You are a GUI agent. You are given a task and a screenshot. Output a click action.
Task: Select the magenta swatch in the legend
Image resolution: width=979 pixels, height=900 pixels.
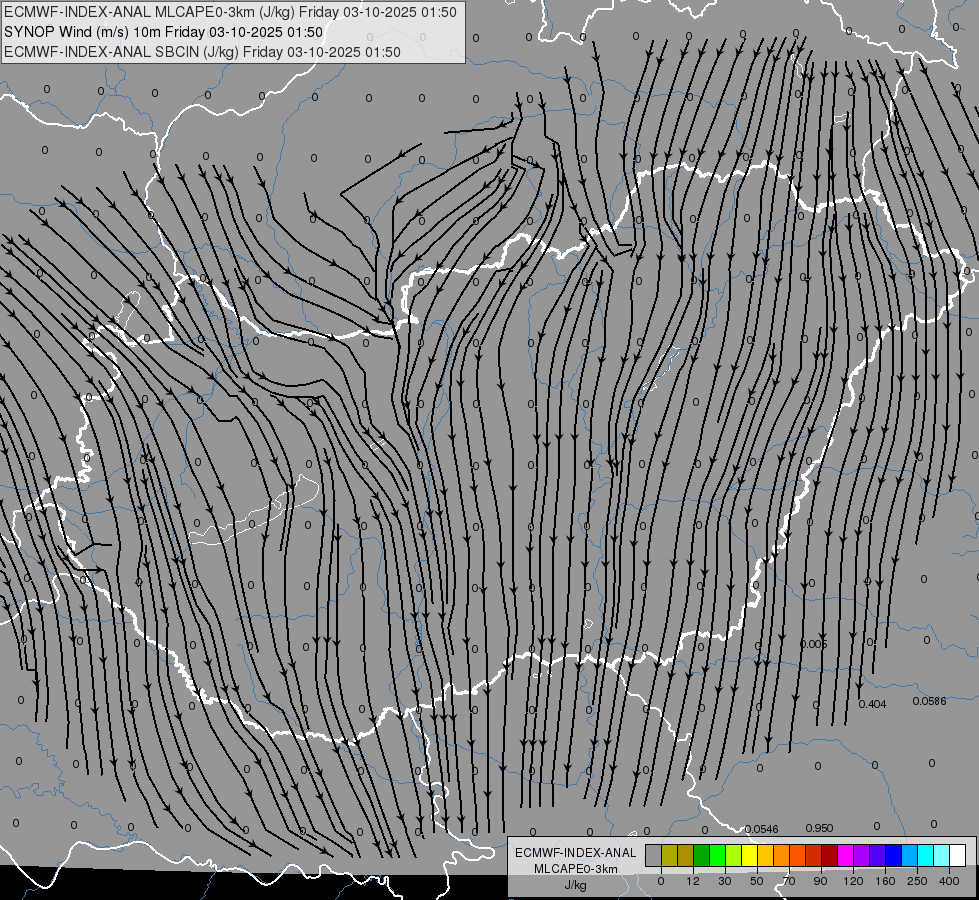tap(845, 855)
